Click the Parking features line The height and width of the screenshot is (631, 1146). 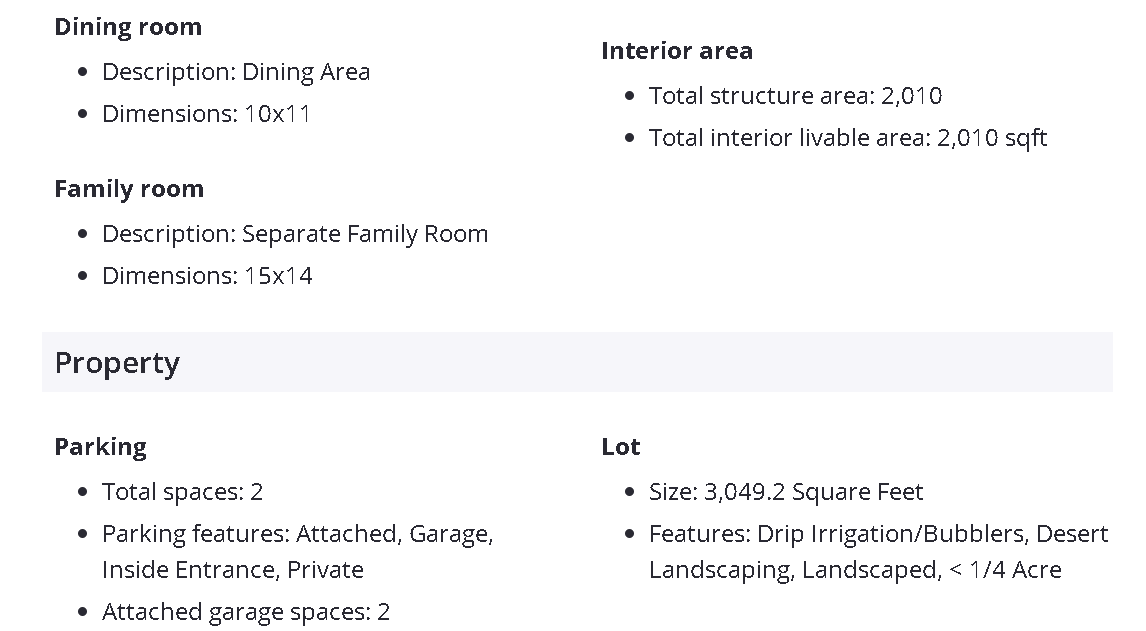(297, 534)
